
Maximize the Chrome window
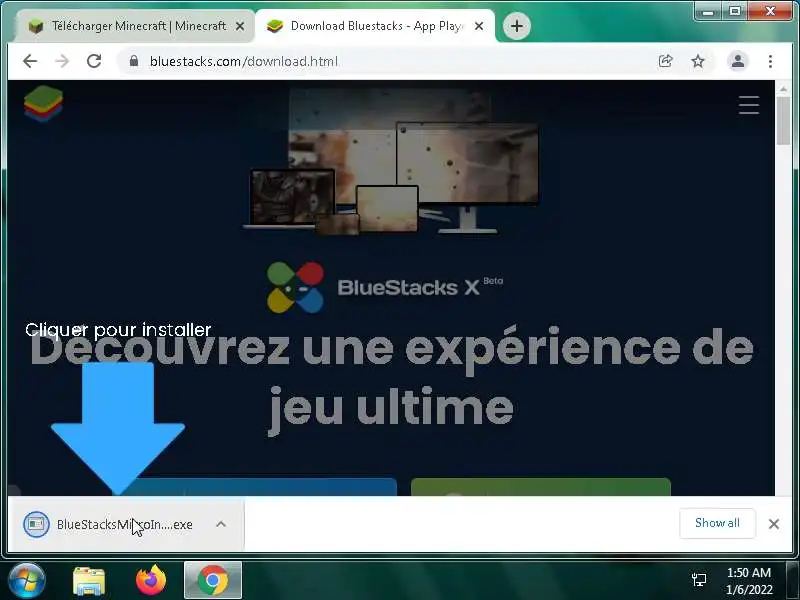click(x=734, y=11)
